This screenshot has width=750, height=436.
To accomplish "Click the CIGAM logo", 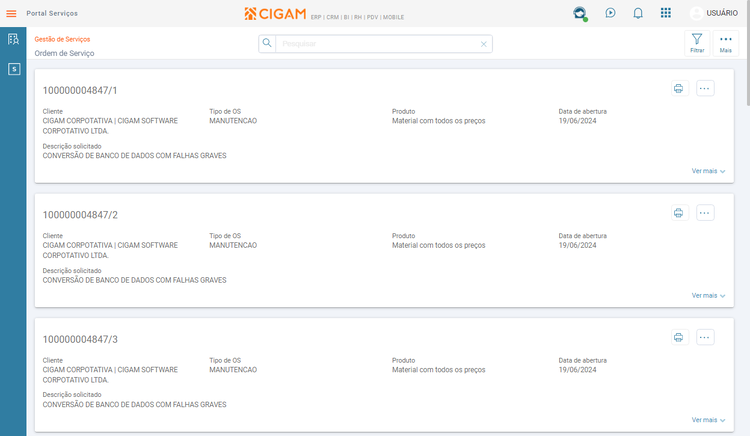I will pyautogui.click(x=276, y=14).
